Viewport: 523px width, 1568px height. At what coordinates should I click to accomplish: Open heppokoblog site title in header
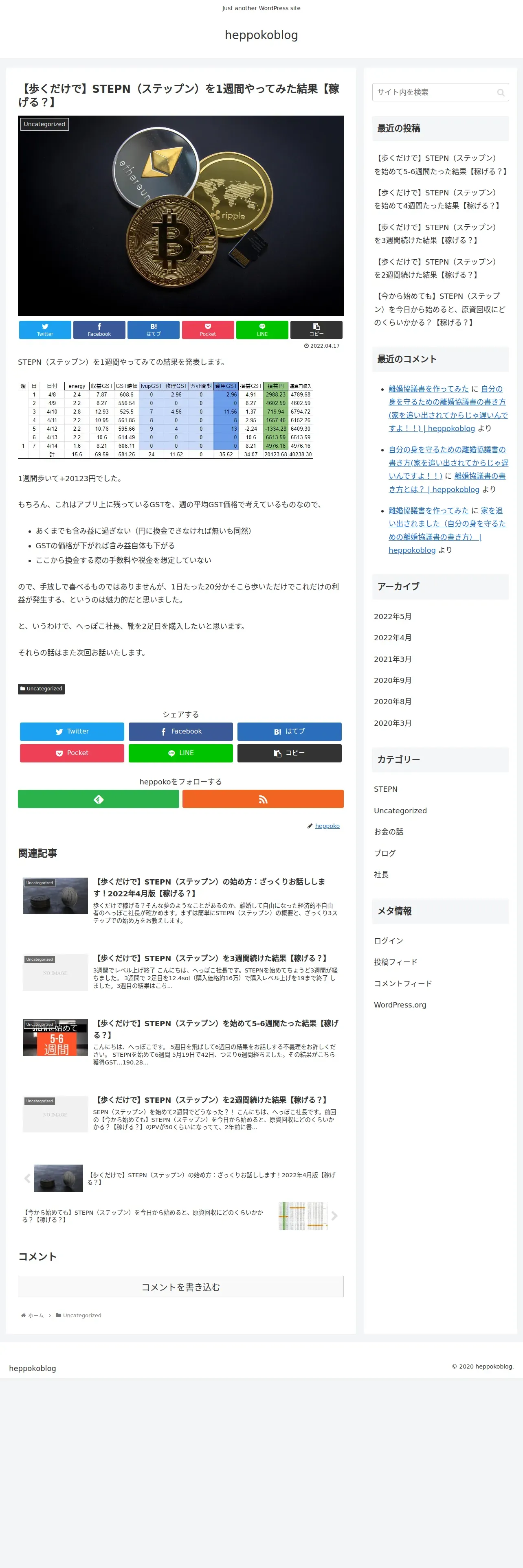pyautogui.click(x=261, y=35)
